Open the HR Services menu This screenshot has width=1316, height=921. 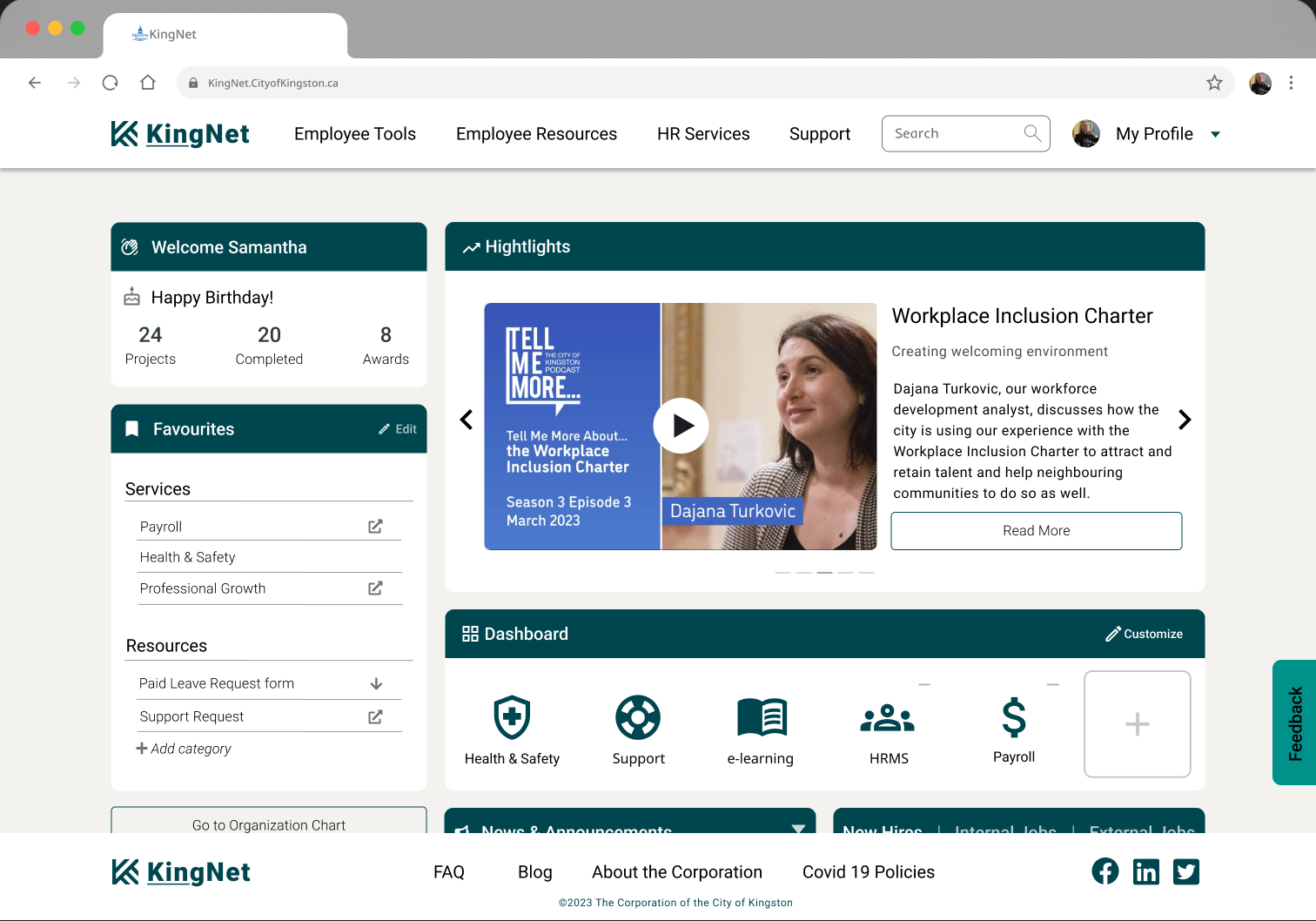[x=703, y=134]
